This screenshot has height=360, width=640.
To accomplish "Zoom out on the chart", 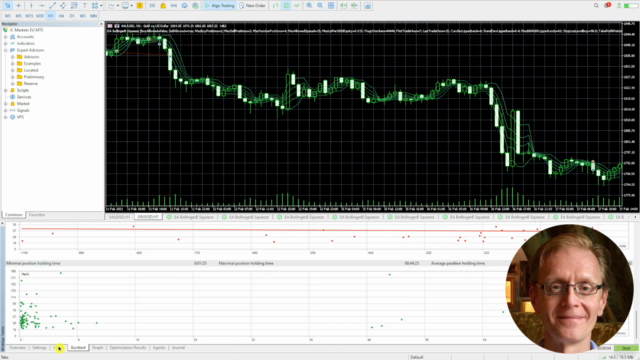I will 320,6.
